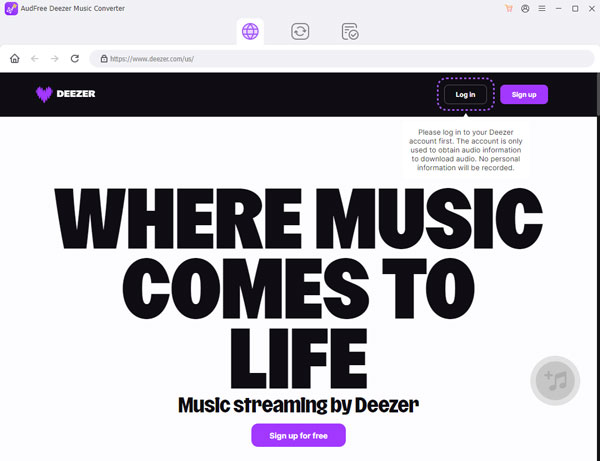Reload the current page
The height and width of the screenshot is (461, 600).
click(x=75, y=59)
